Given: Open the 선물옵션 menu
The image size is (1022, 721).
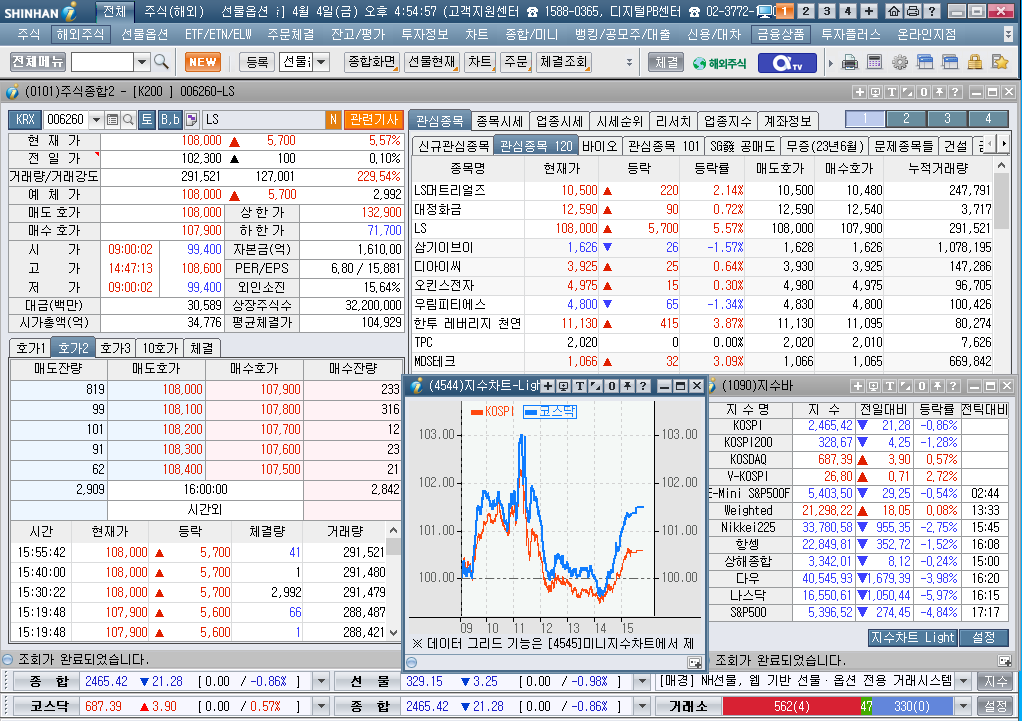Looking at the screenshot, I should (145, 35).
